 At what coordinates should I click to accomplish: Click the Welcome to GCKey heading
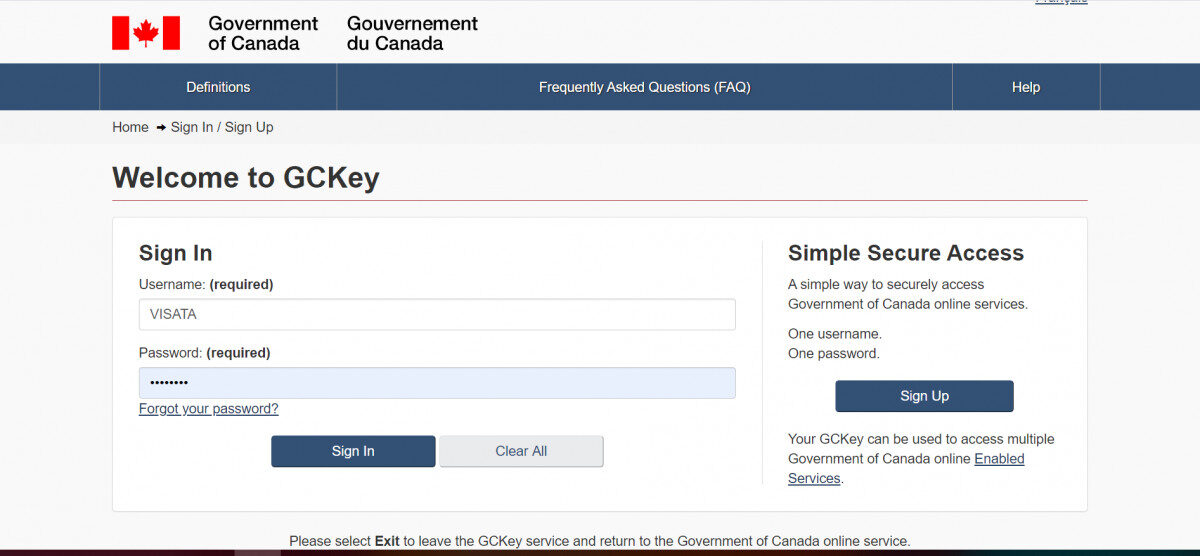(x=246, y=178)
